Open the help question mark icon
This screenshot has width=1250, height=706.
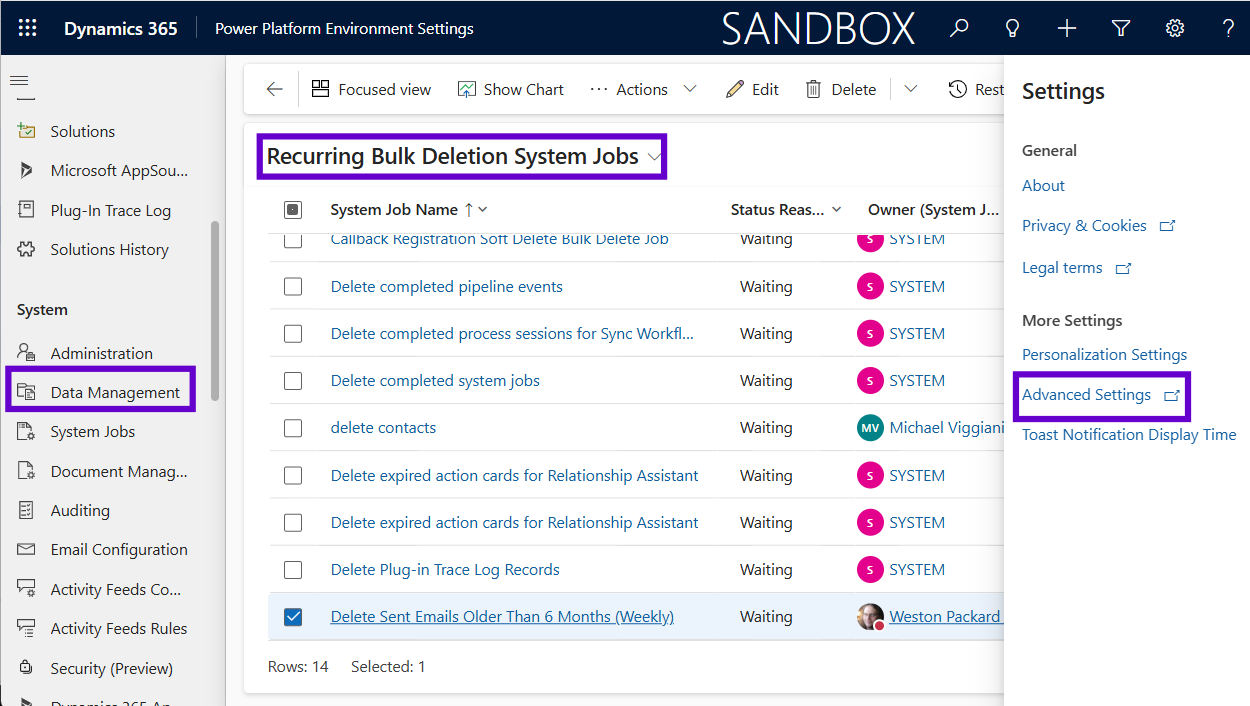point(1228,28)
